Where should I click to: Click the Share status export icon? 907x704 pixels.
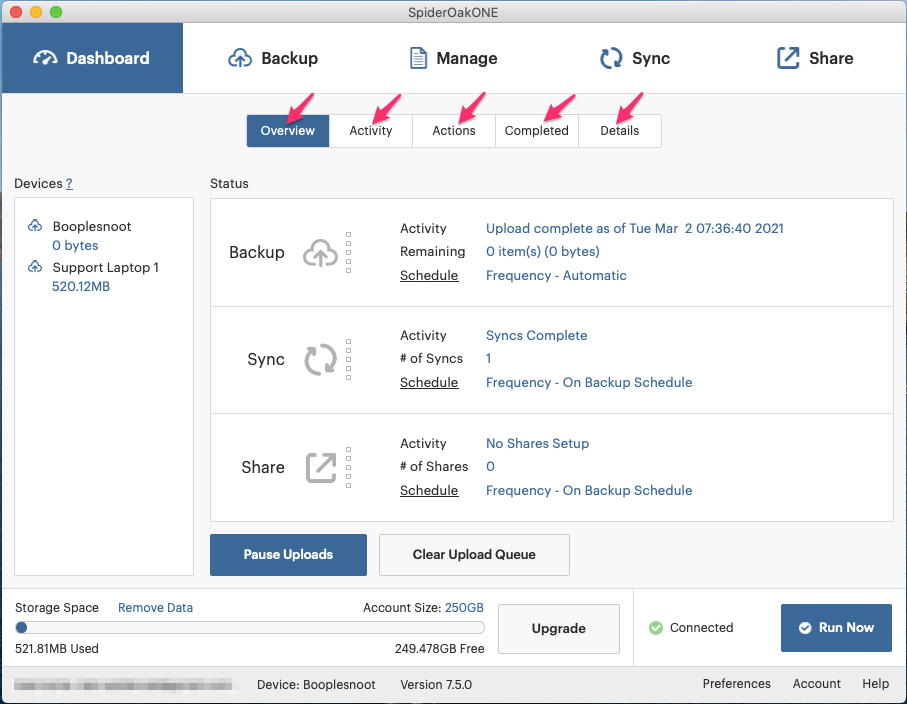click(321, 467)
